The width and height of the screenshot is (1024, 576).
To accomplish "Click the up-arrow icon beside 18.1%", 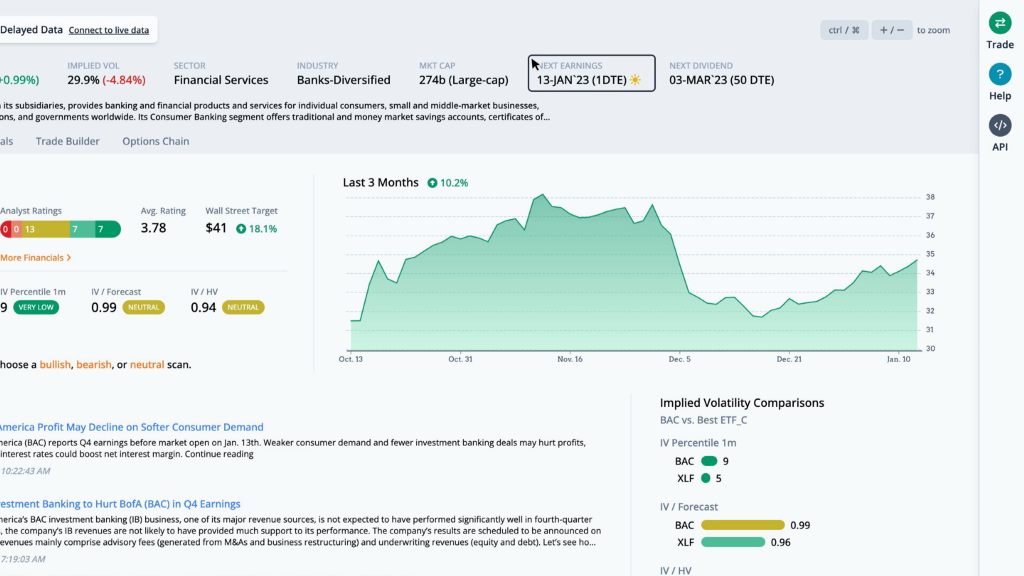I will (x=241, y=228).
